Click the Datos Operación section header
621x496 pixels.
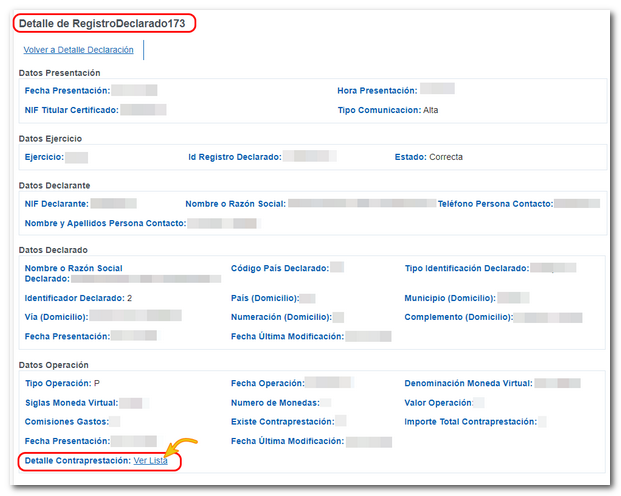[x=54, y=365]
